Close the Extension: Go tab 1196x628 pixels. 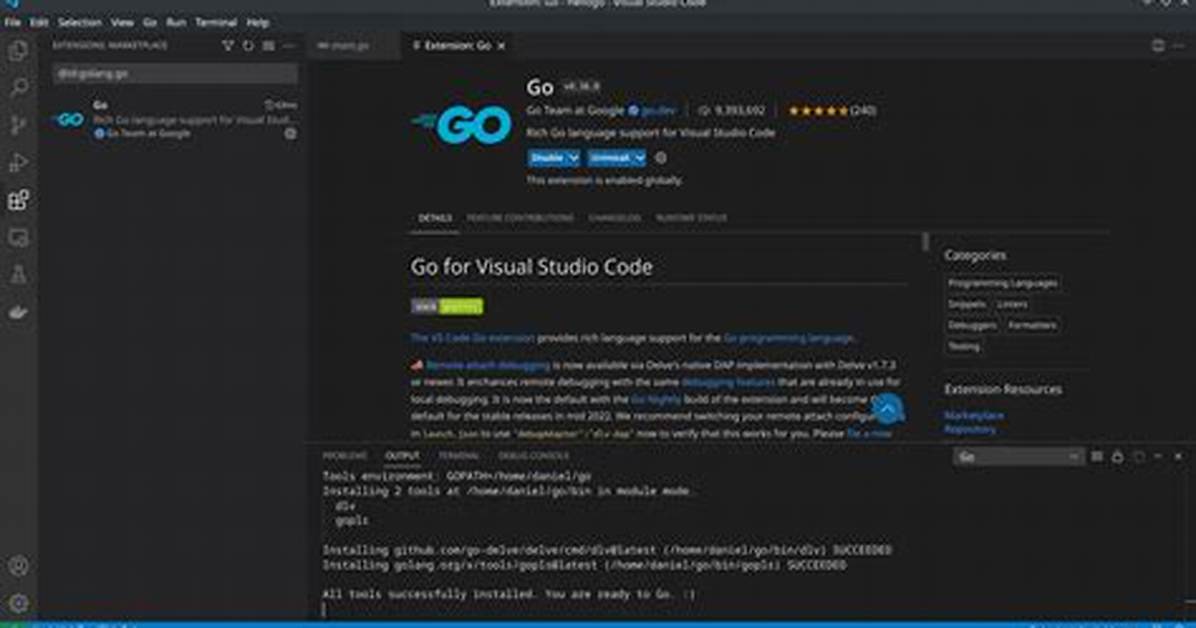501,47
